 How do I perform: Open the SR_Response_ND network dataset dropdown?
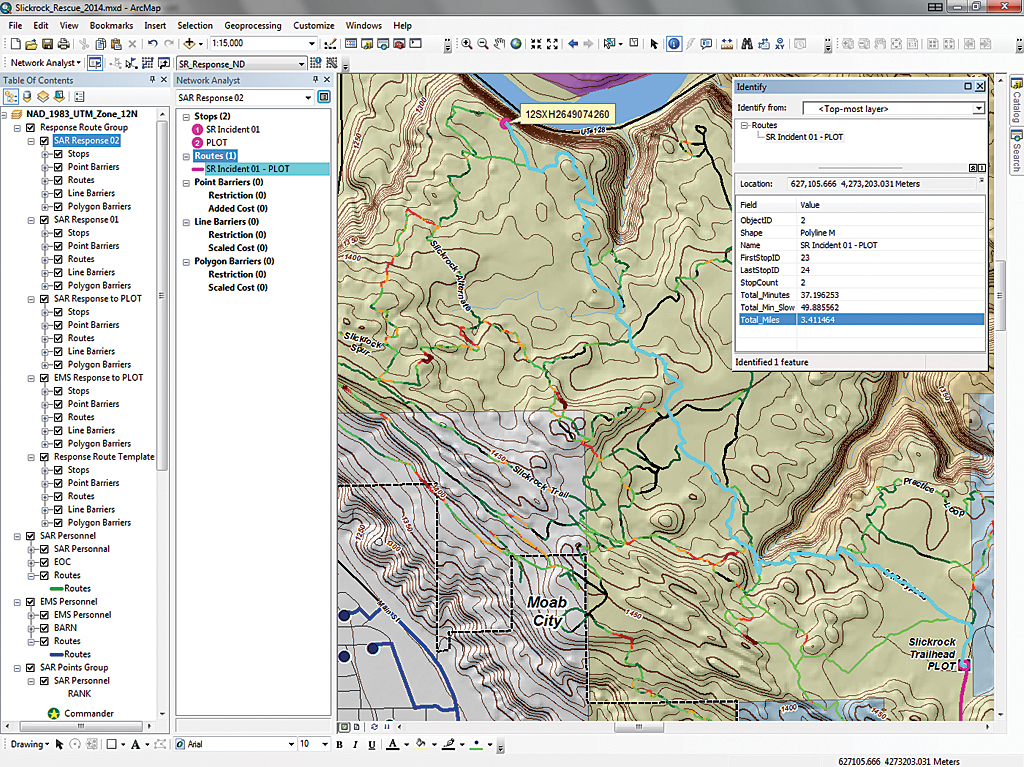click(x=302, y=63)
